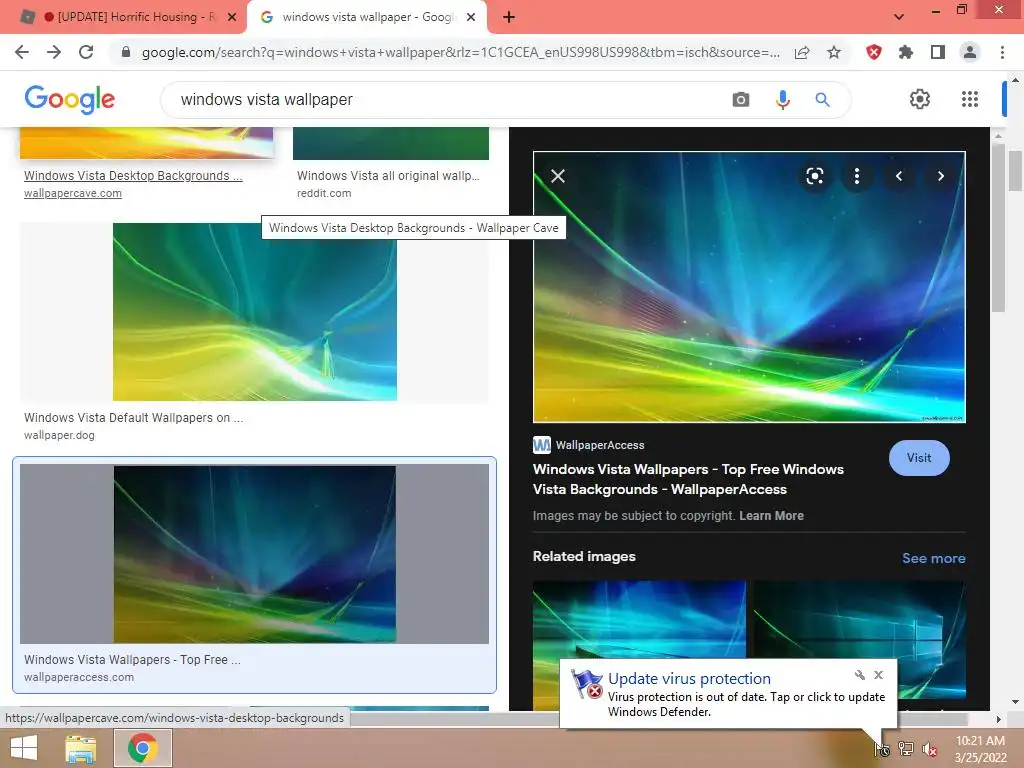Go back to the previous page
The image size is (1024, 768).
[22, 52]
